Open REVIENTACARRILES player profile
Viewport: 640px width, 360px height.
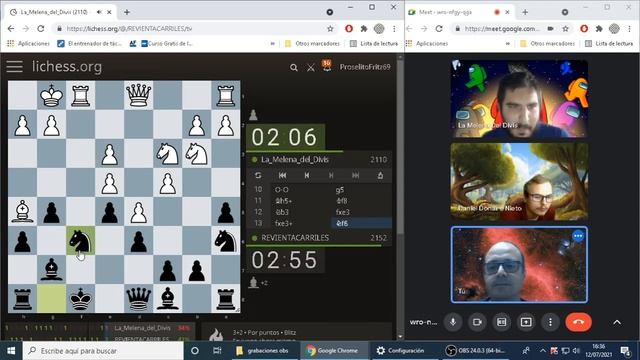click(295, 238)
